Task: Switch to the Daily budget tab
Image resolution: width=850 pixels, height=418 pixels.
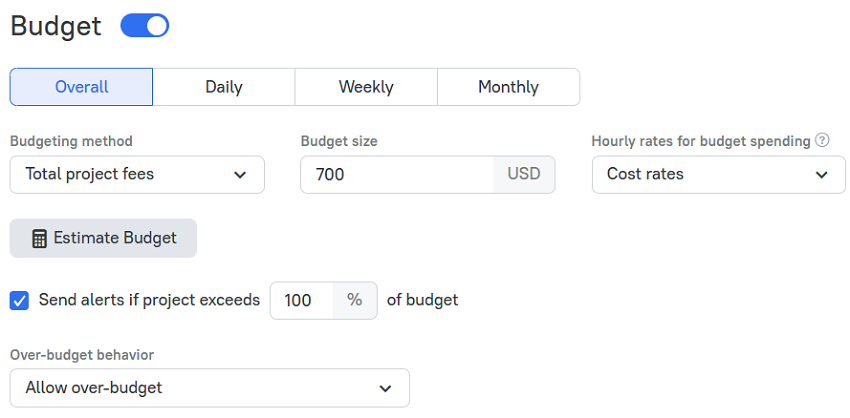Action: 224,87
